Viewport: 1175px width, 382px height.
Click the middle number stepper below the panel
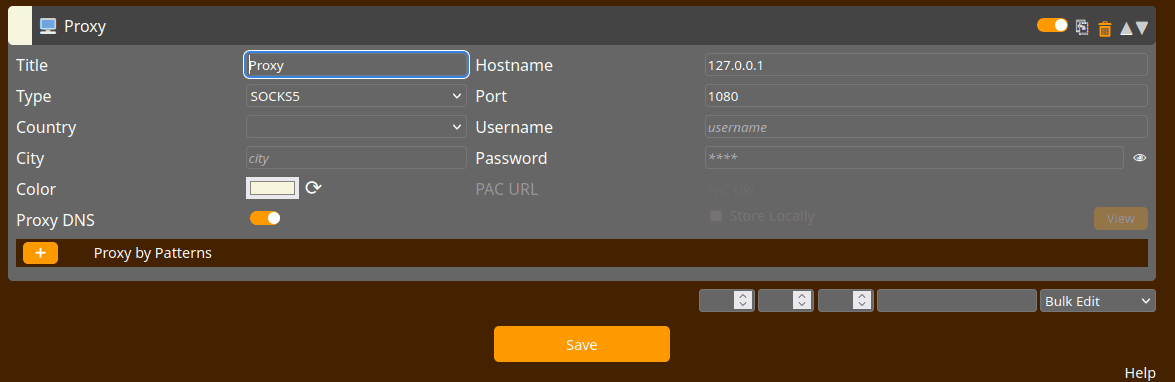click(x=785, y=301)
